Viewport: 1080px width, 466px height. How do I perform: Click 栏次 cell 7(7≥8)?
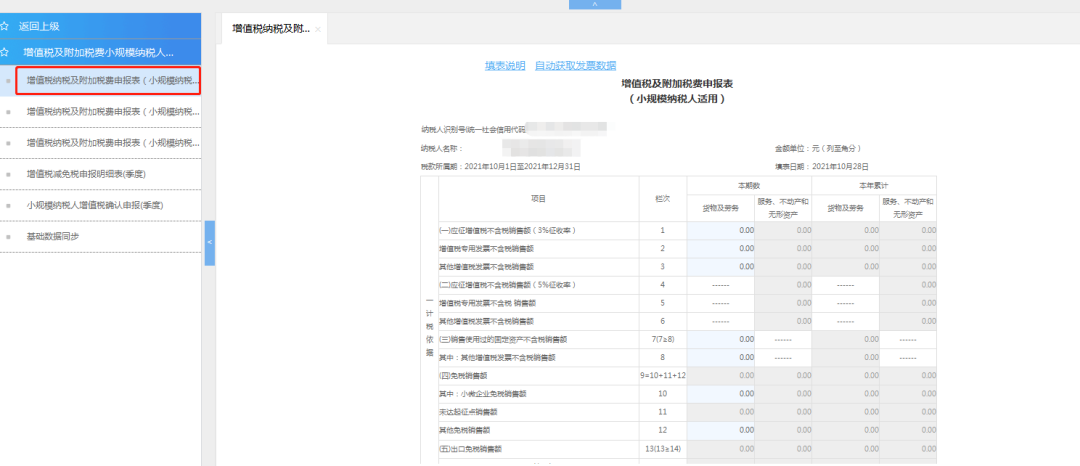pyautogui.click(x=663, y=339)
